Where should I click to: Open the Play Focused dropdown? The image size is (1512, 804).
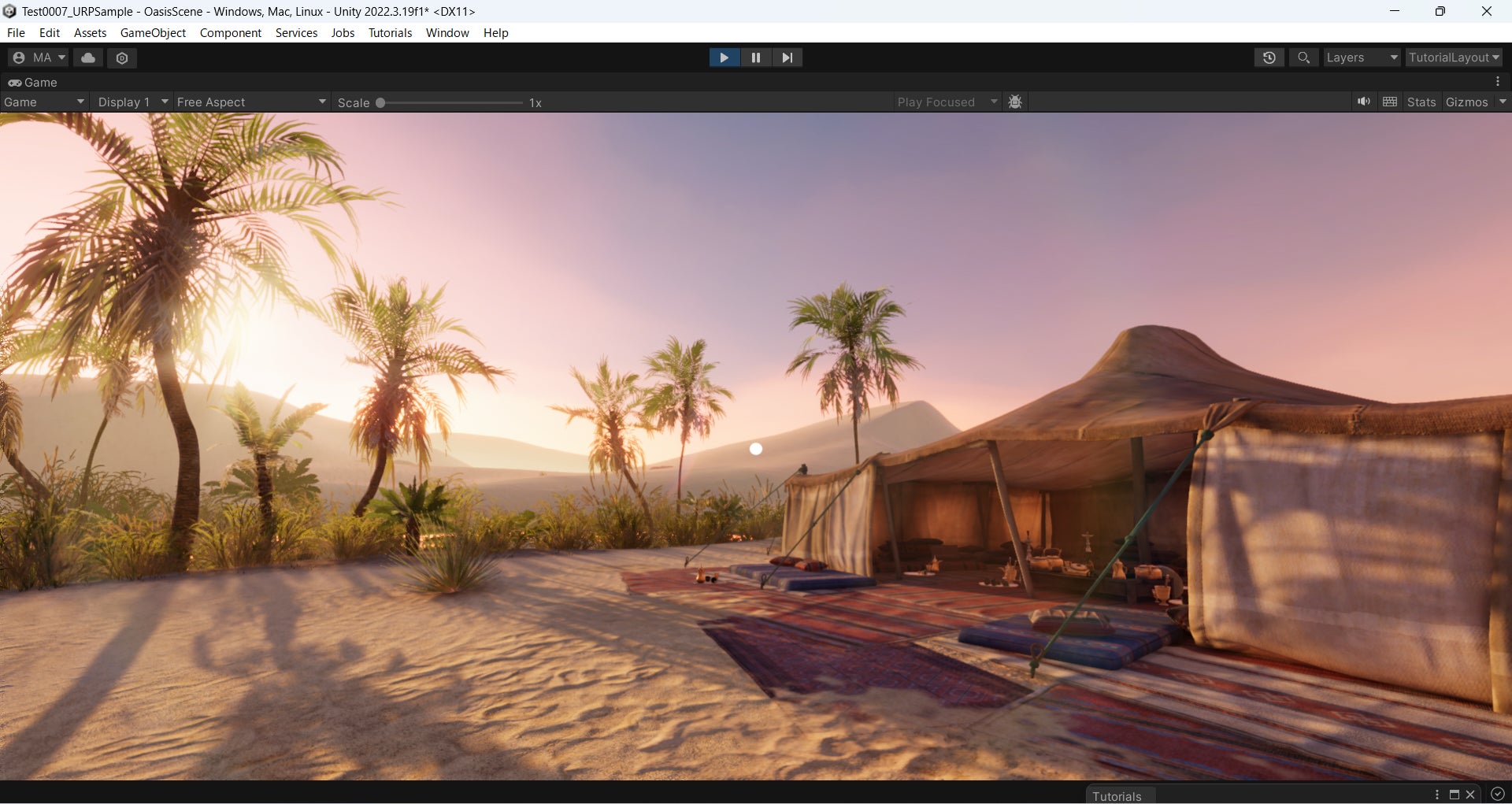coord(947,102)
